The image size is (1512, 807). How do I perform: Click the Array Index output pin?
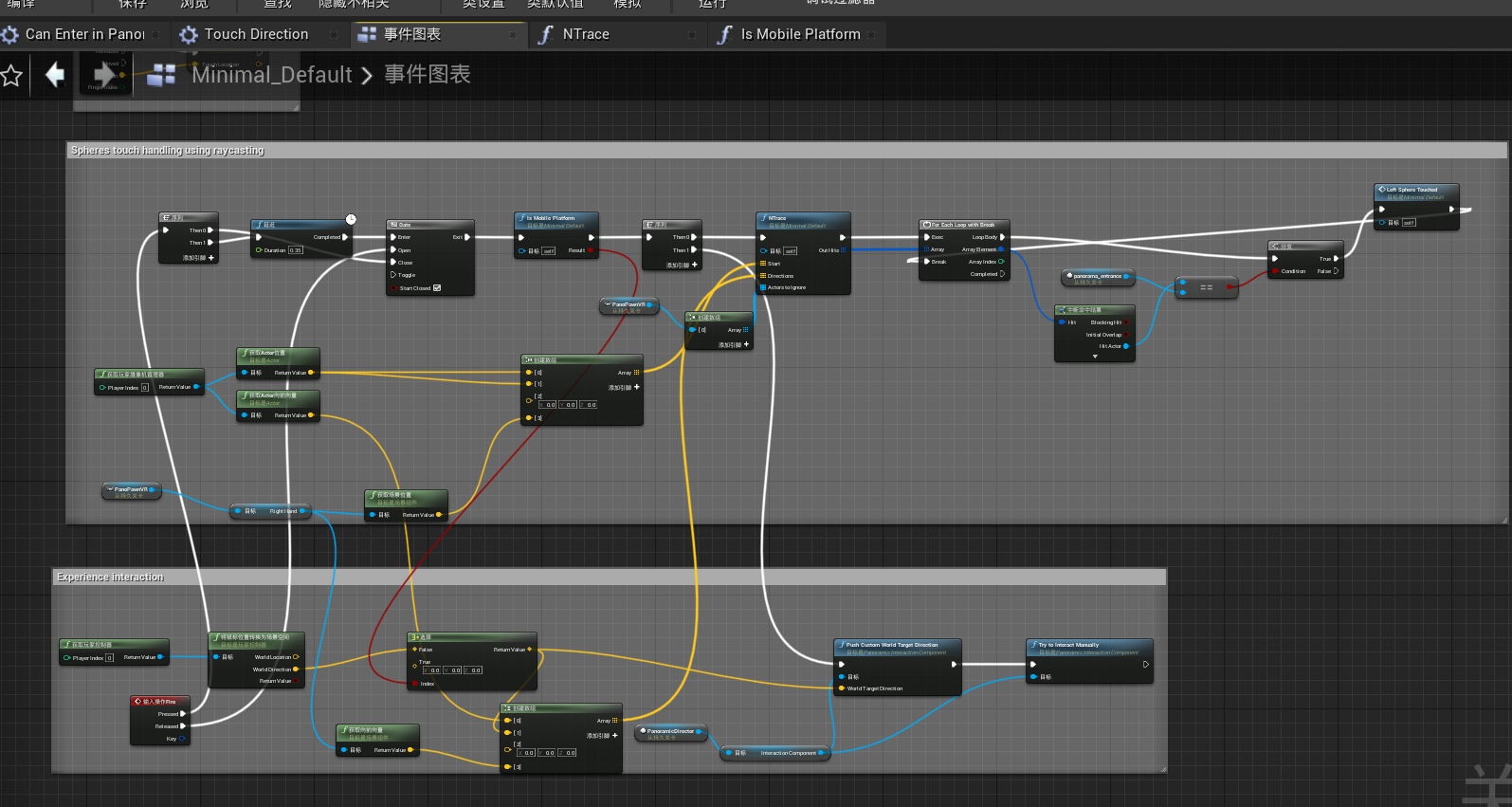[x=1001, y=262]
